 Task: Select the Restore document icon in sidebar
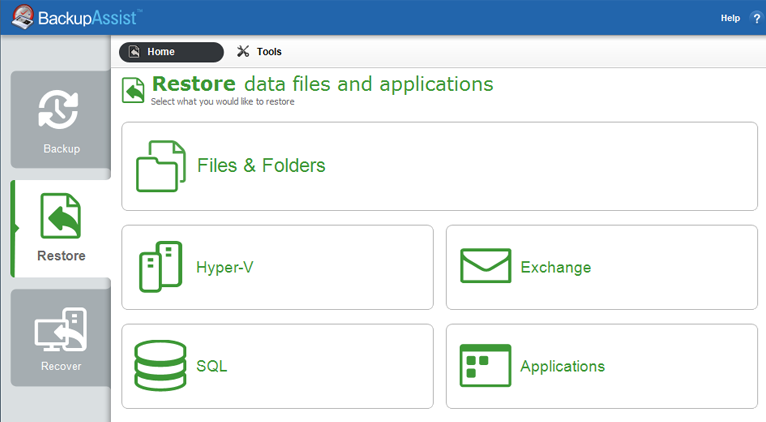click(61, 216)
